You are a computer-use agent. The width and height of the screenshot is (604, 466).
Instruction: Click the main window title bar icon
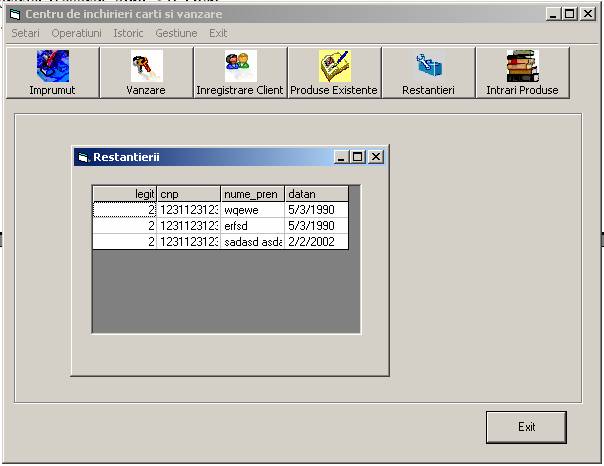[x=15, y=14]
